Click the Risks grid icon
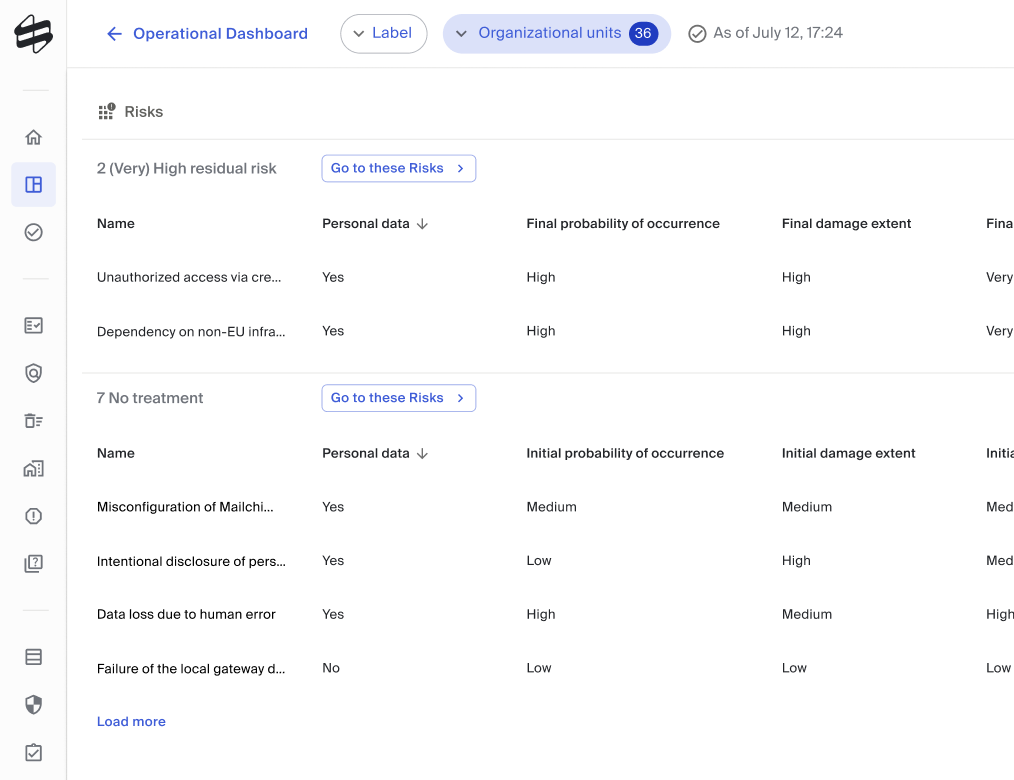Viewport: 1014px width, 780px height. click(107, 112)
